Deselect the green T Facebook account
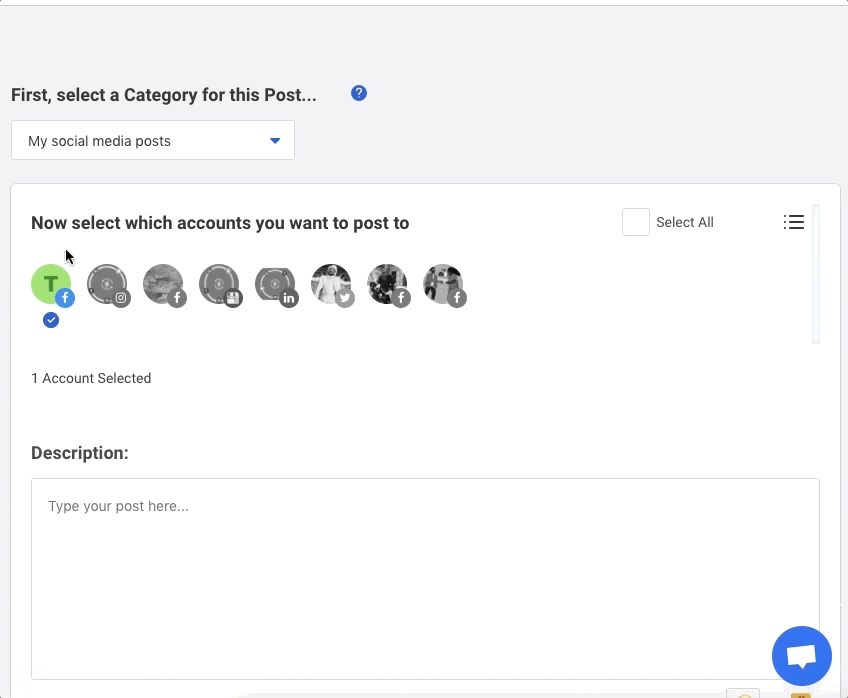Screen dimensions: 848x698 [52, 285]
